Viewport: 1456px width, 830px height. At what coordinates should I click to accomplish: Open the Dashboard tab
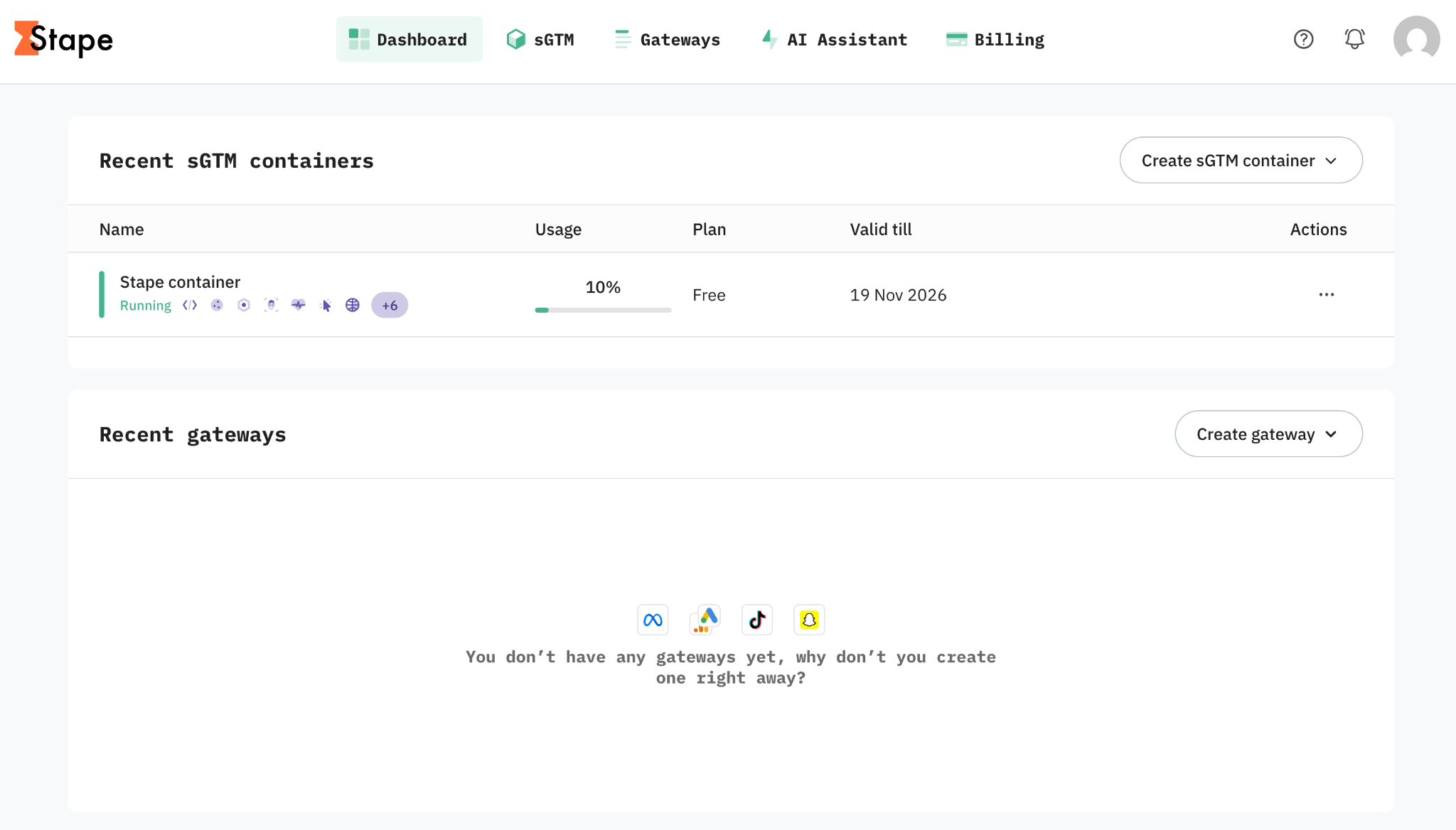(409, 39)
